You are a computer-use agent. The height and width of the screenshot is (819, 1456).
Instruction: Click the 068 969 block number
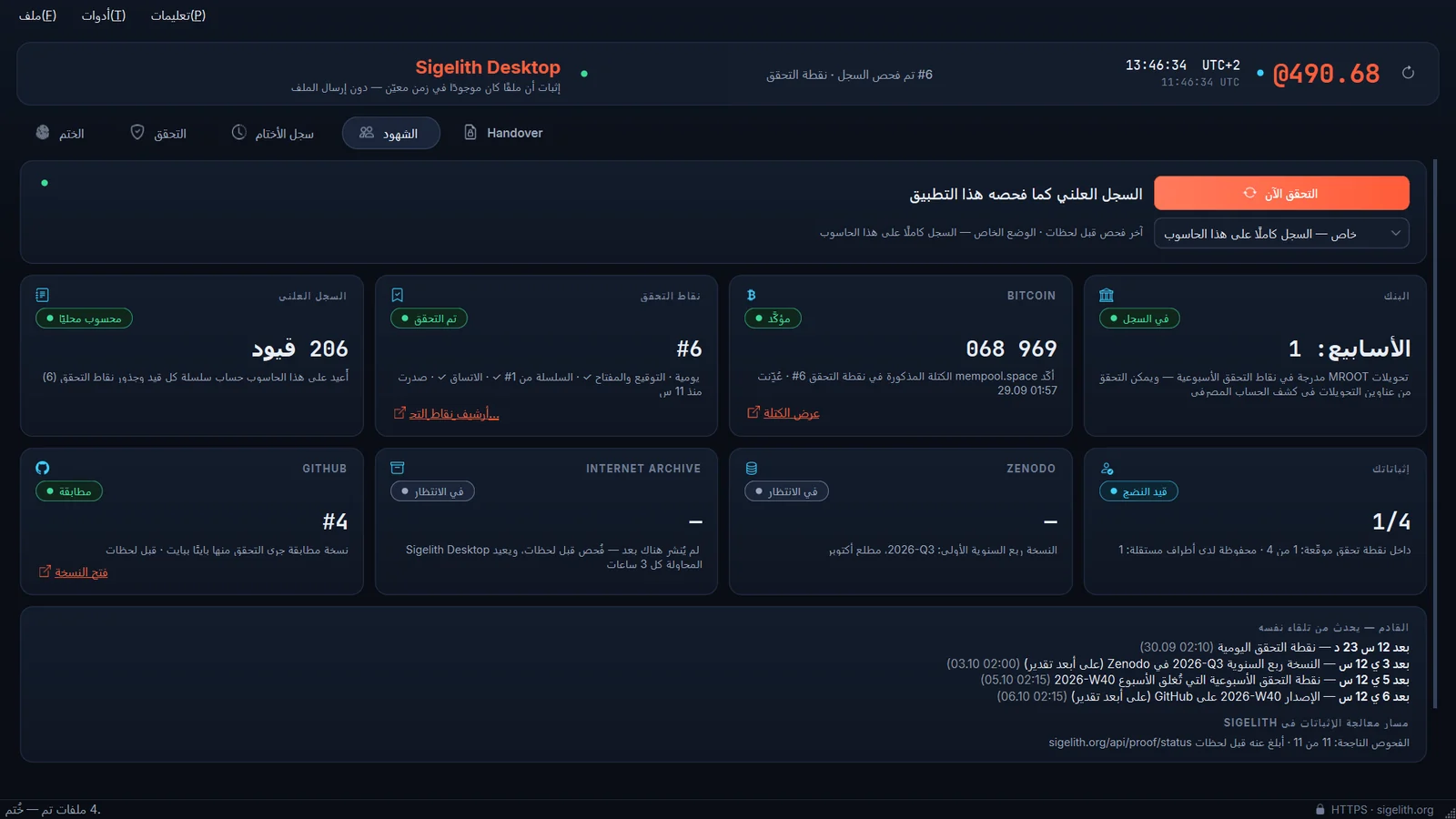click(1011, 349)
